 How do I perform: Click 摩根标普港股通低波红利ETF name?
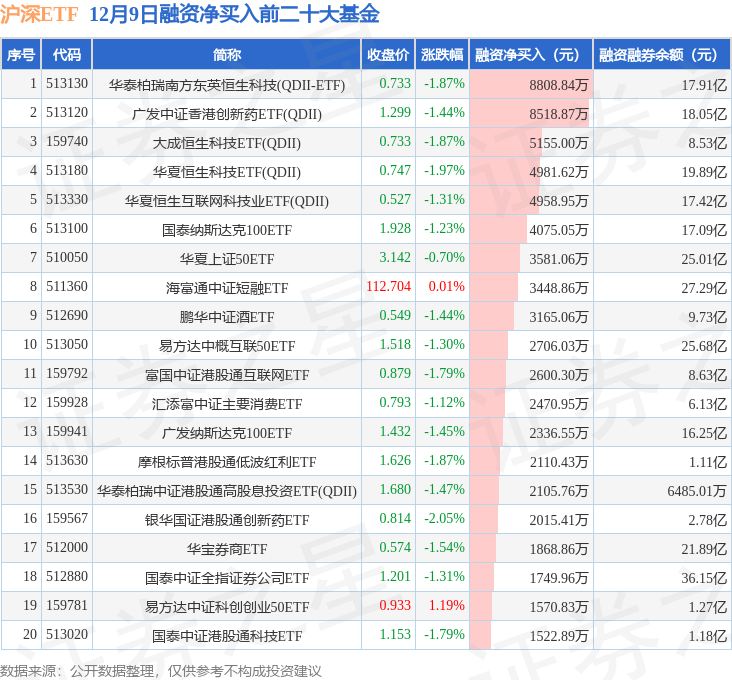tap(227, 462)
